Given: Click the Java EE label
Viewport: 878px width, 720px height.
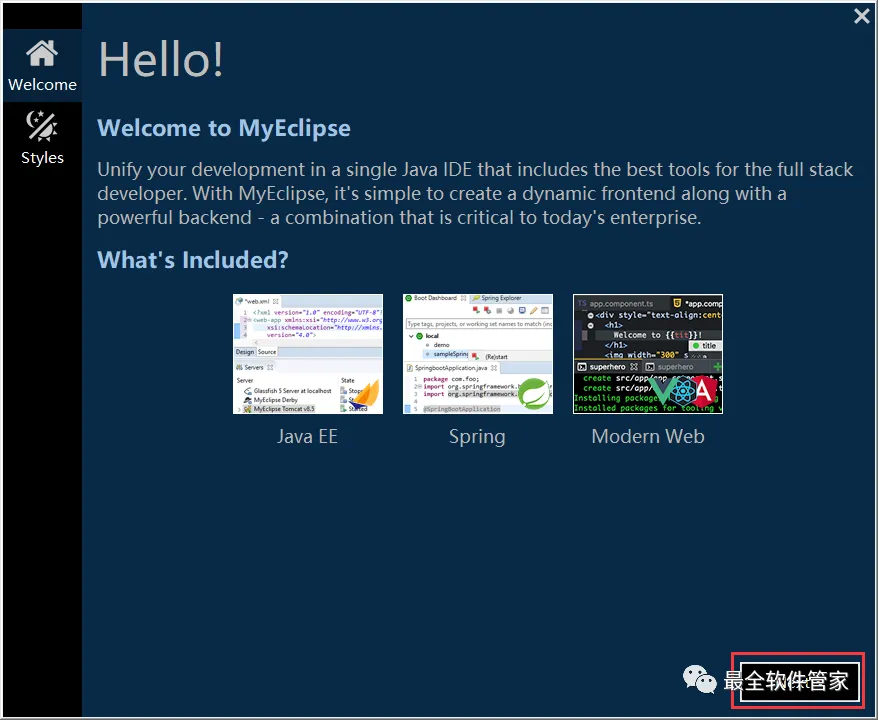Looking at the screenshot, I should [307, 436].
